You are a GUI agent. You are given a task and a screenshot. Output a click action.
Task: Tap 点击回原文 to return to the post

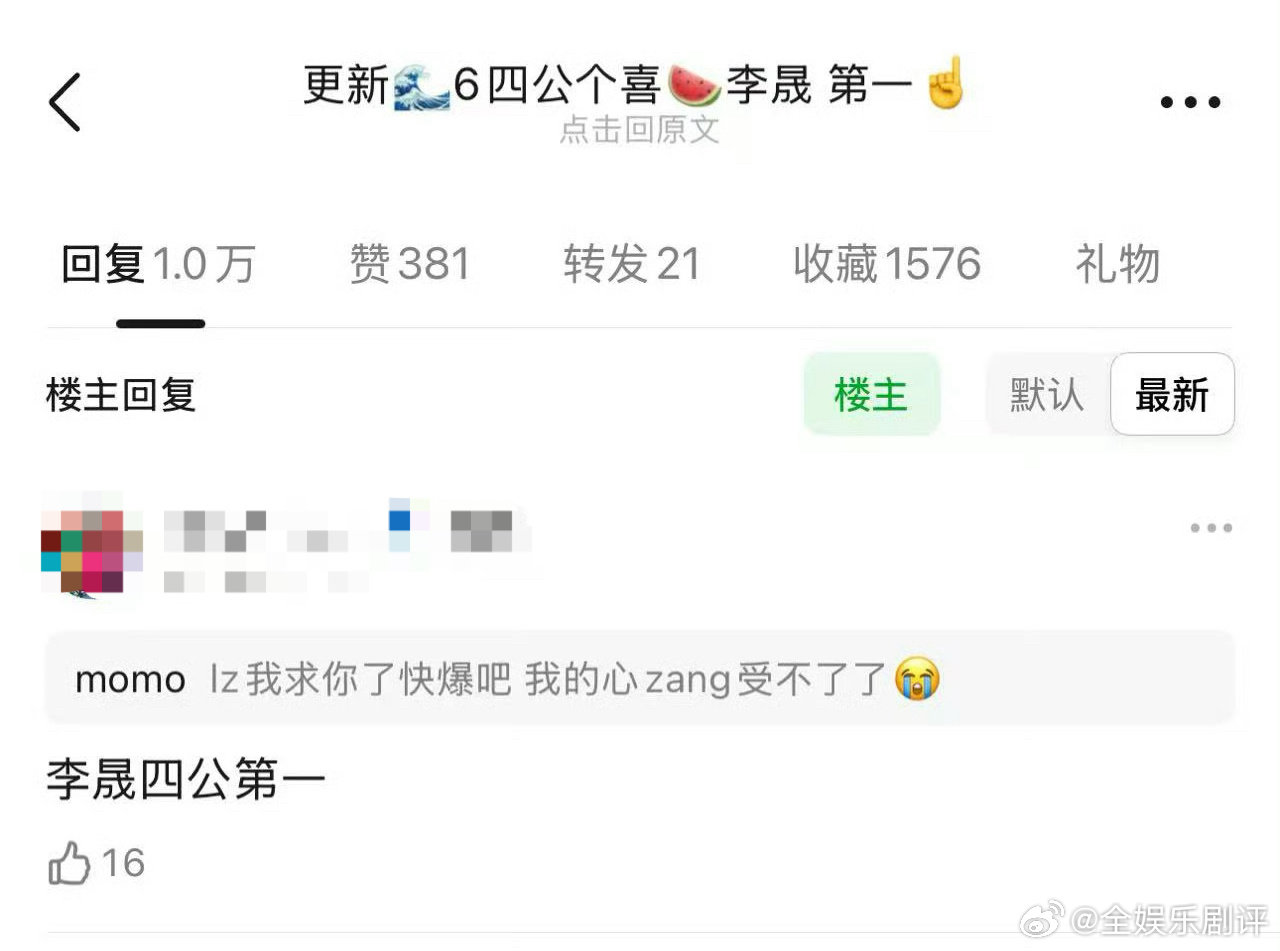point(639,130)
